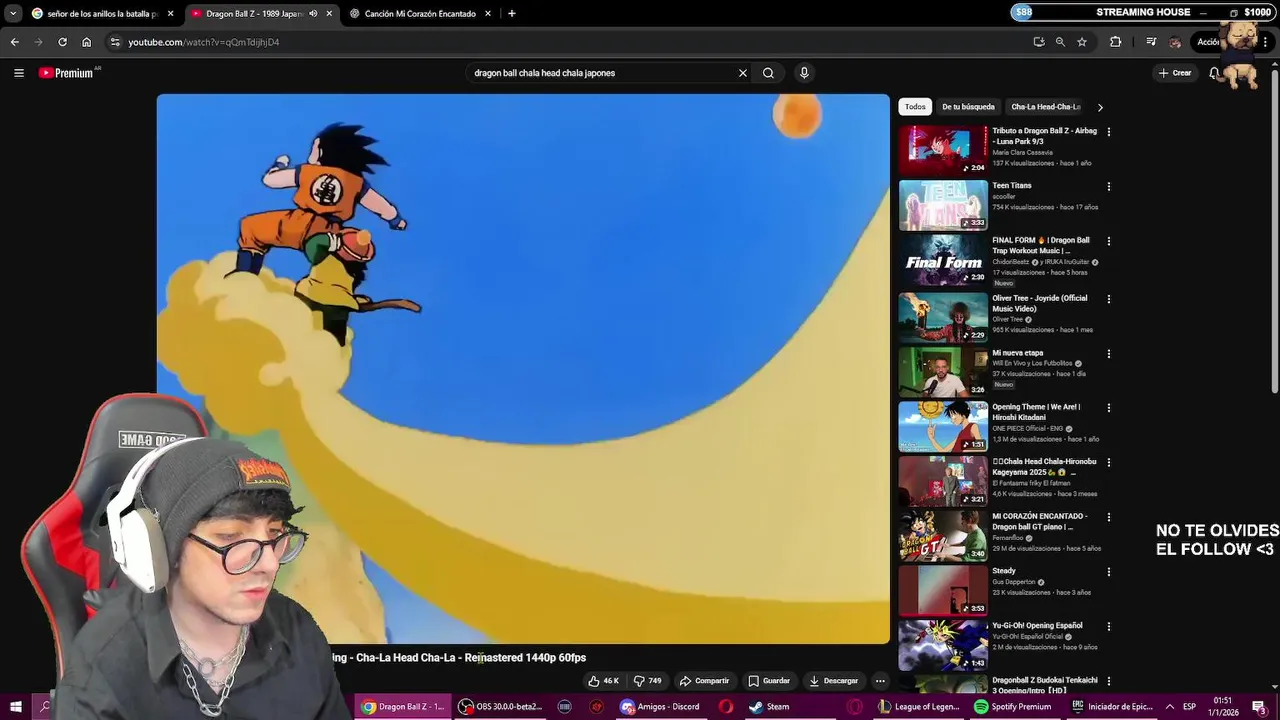The height and width of the screenshot is (720, 1280).
Task: Close the Dragon Ball Z browser tab
Action: pos(329,14)
